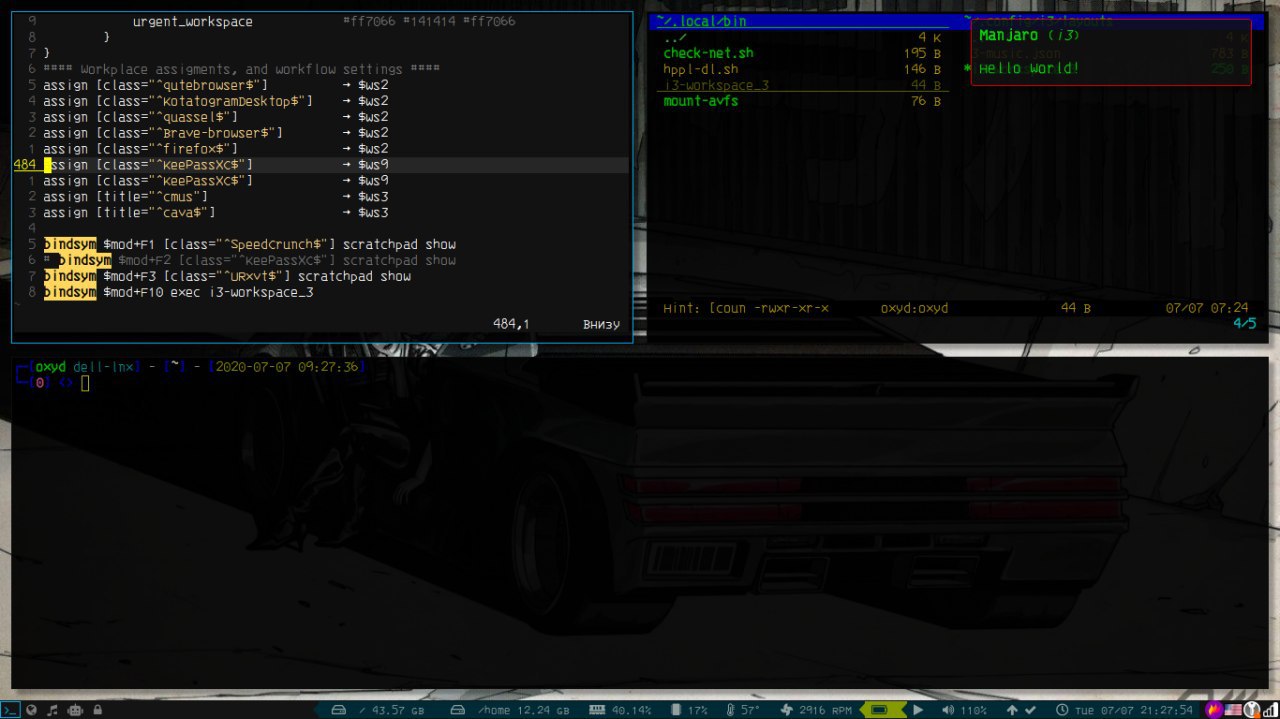Screen dimensions: 1280x719
Task: Click the memory chip icon beside 40.14%
Action: (x=597, y=710)
